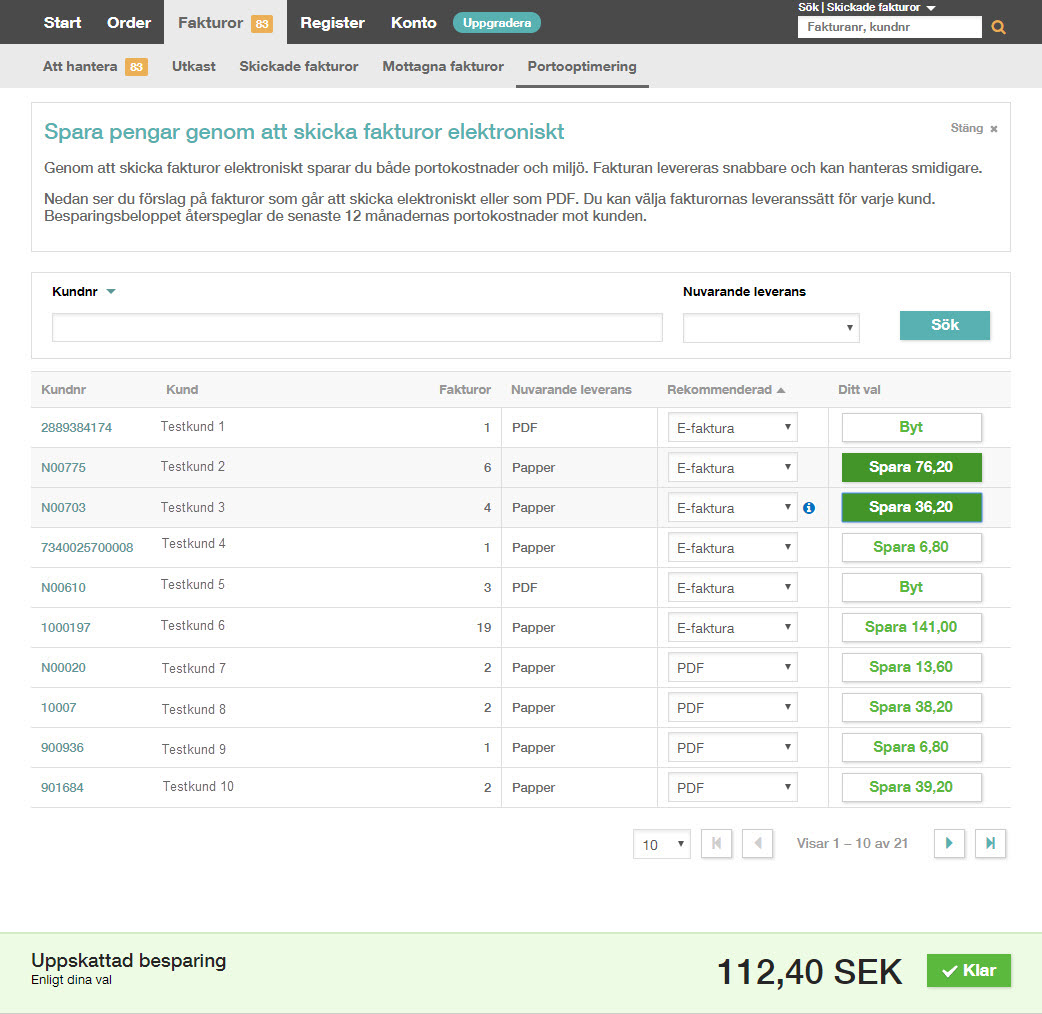Toggle Spara 36,20 for Testkund 3
The width and height of the screenshot is (1042, 1014).
click(911, 507)
